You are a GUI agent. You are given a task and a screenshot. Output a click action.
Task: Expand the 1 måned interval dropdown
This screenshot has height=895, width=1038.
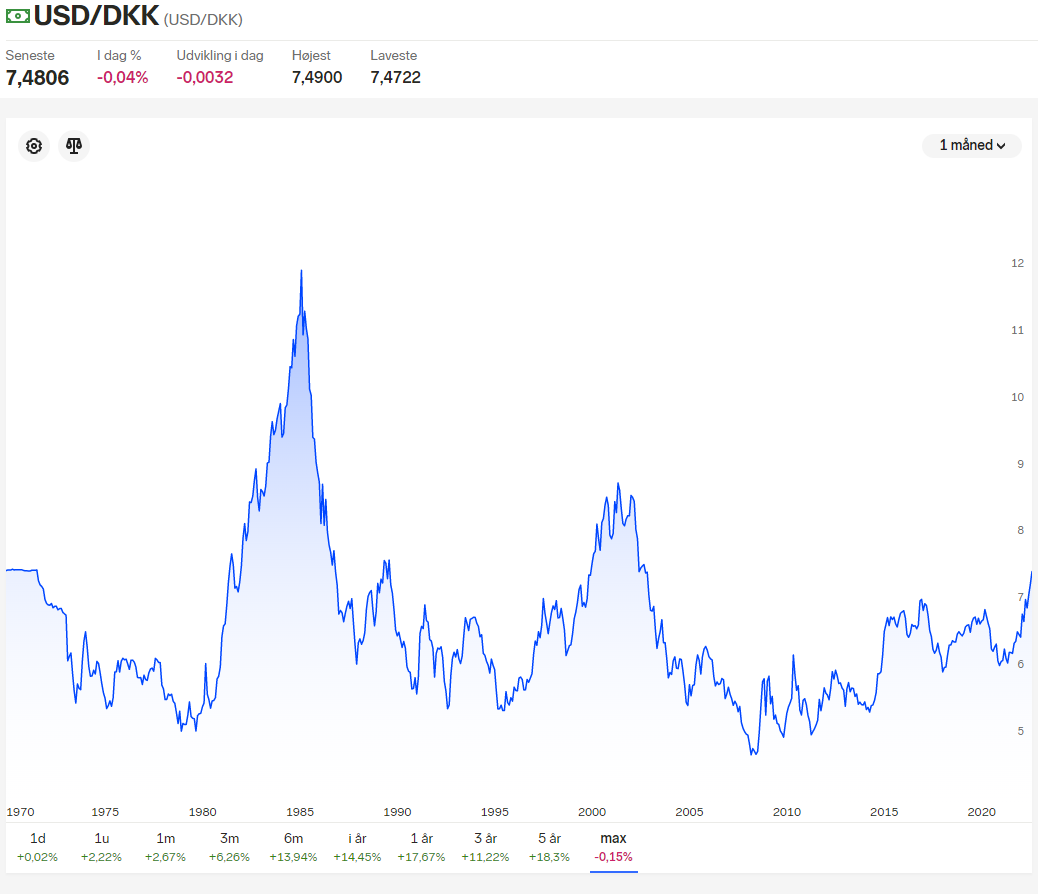point(972,145)
